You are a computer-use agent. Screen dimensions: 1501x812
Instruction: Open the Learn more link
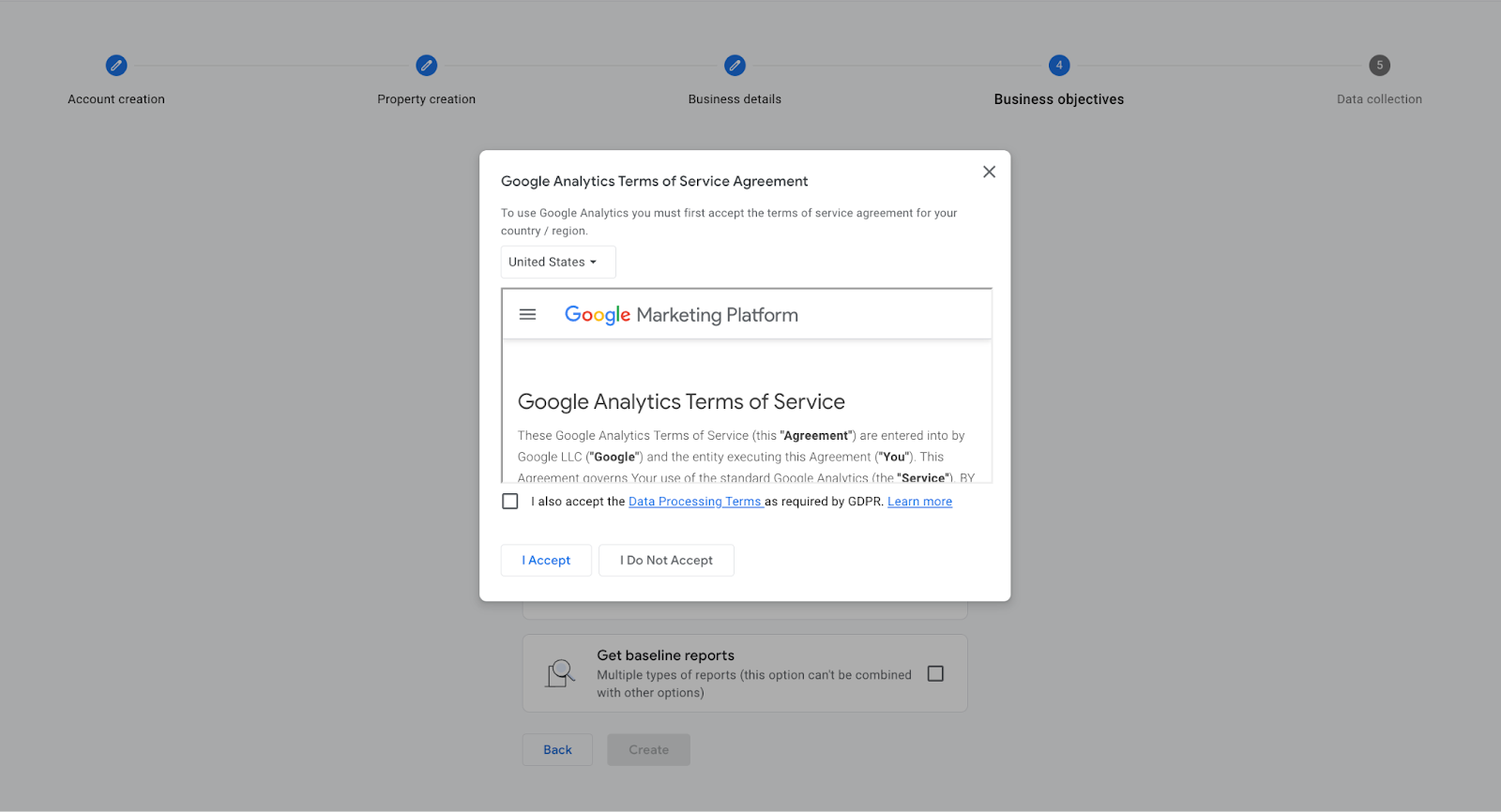(x=919, y=502)
